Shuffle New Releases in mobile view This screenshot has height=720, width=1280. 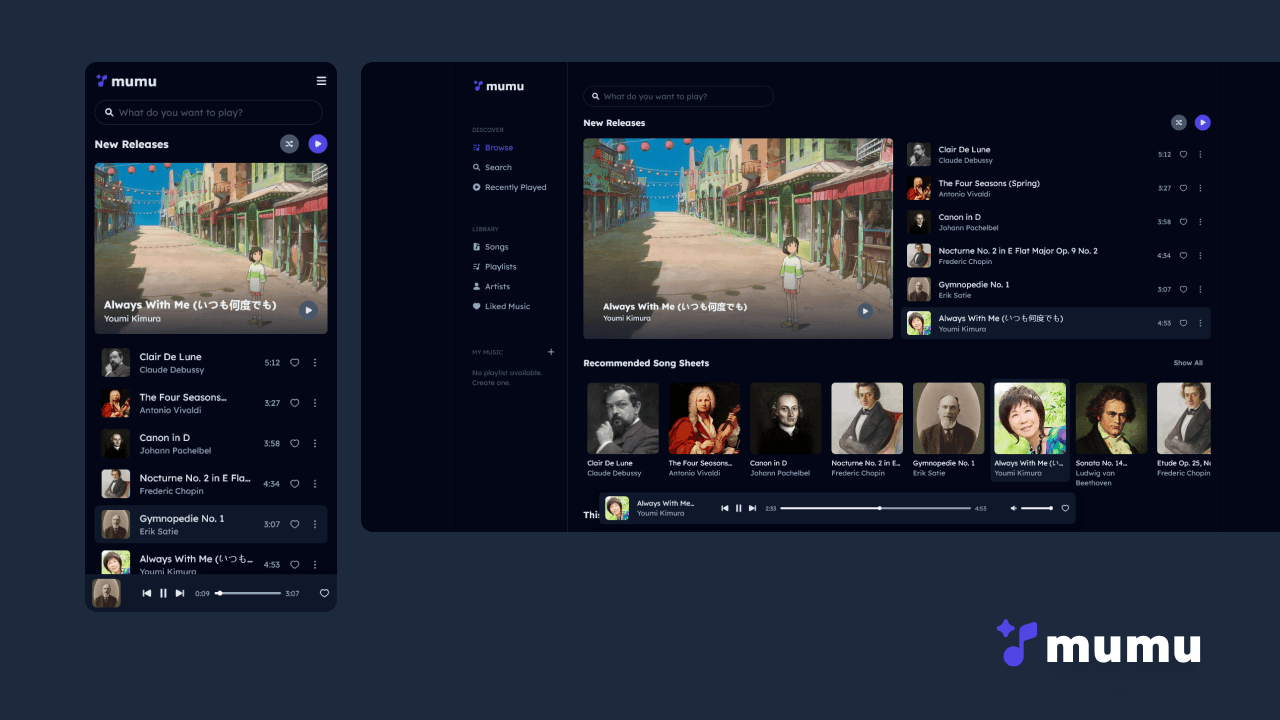[x=289, y=144]
